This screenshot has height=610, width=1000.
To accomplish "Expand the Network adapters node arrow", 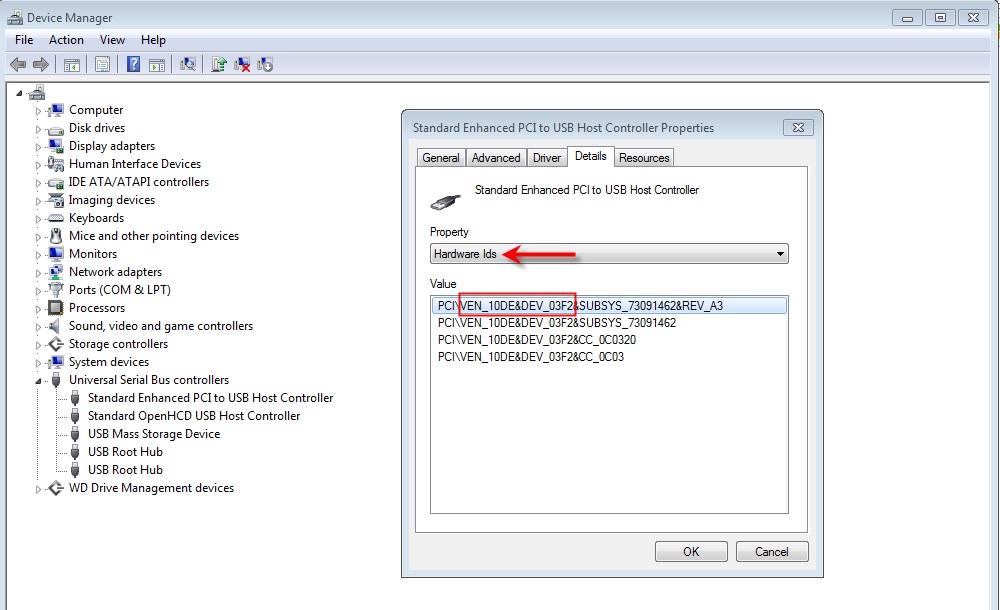I will [x=38, y=273].
